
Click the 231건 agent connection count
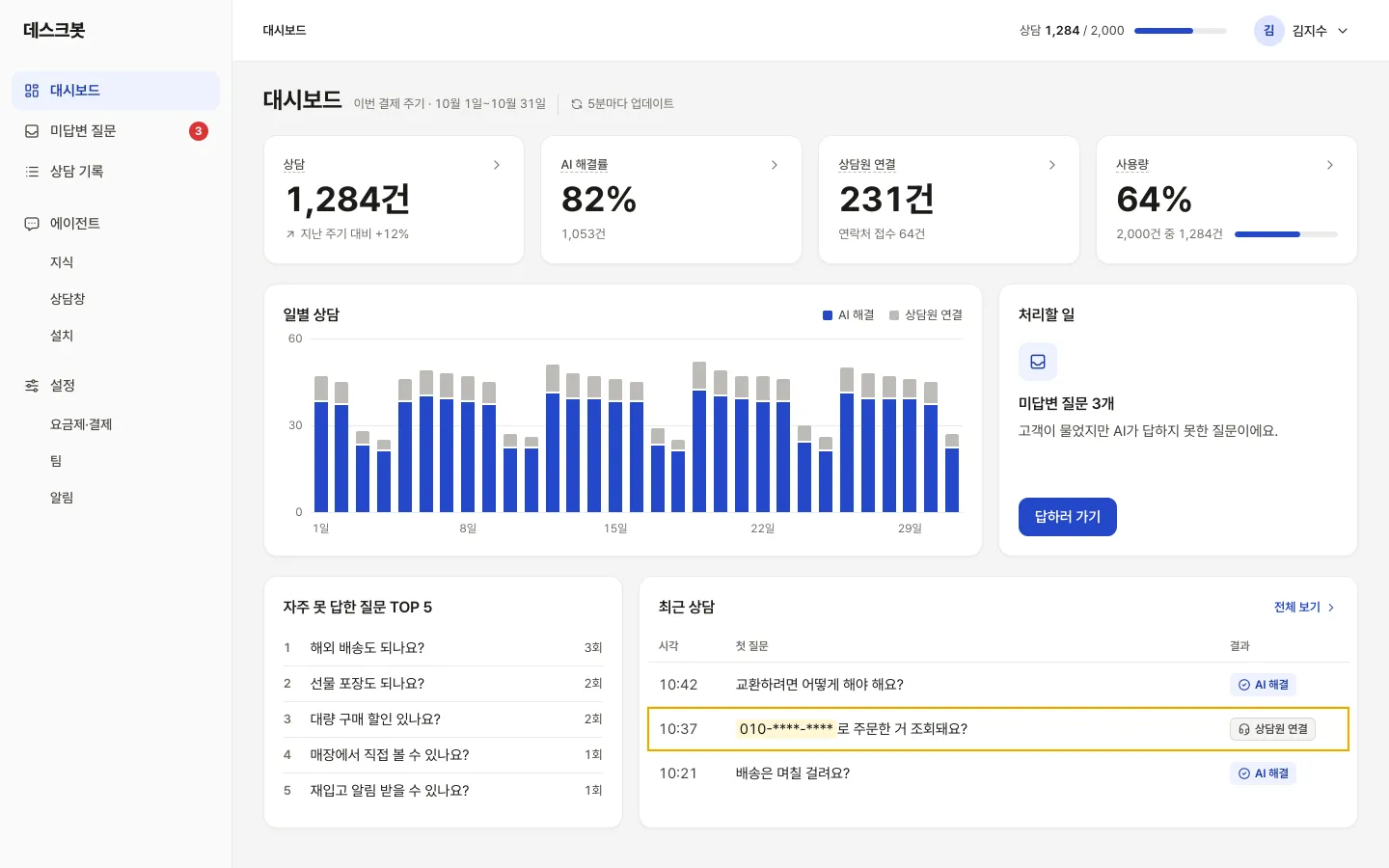tap(887, 200)
